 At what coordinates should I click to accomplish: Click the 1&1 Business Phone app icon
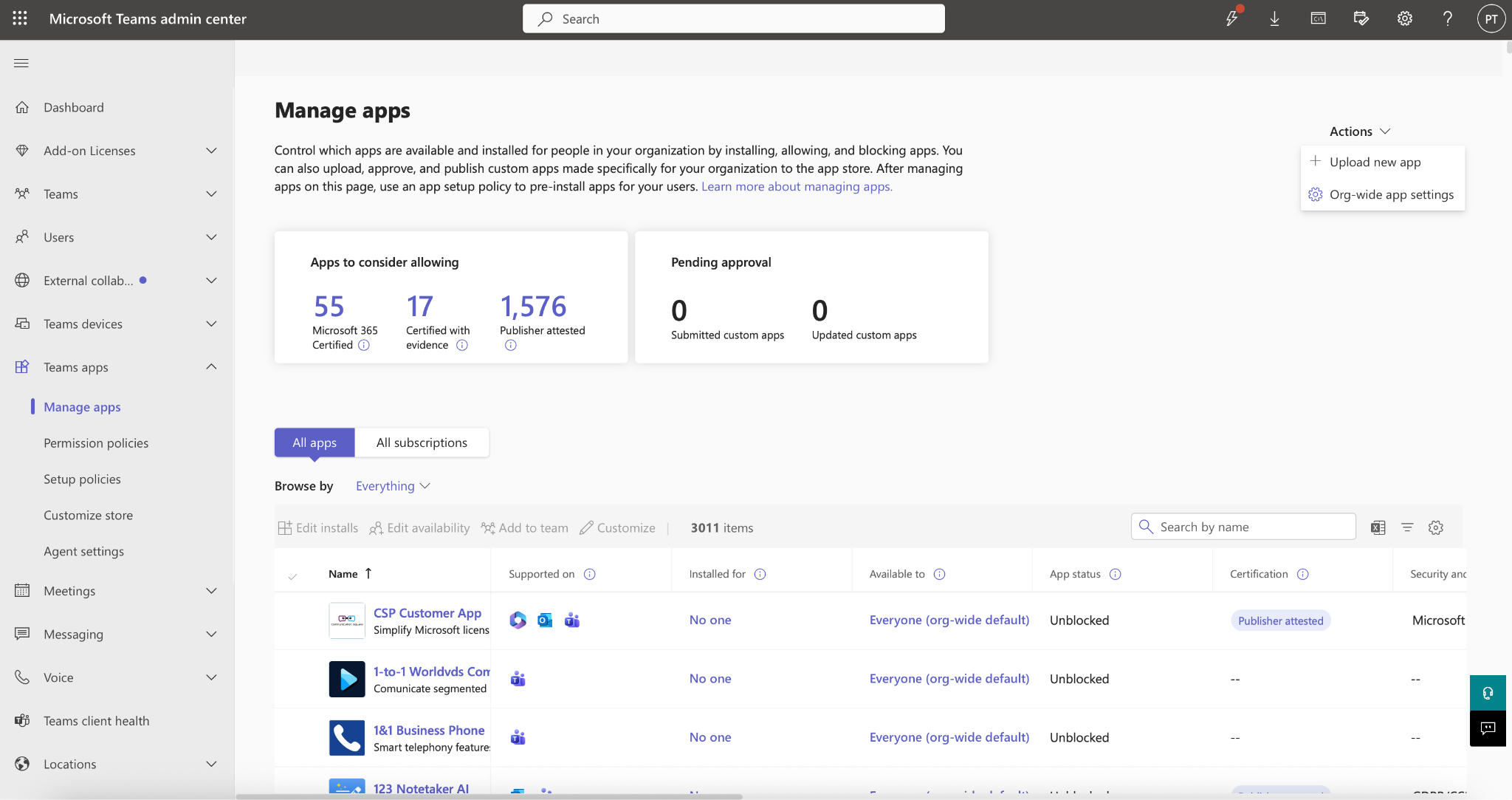(x=347, y=737)
